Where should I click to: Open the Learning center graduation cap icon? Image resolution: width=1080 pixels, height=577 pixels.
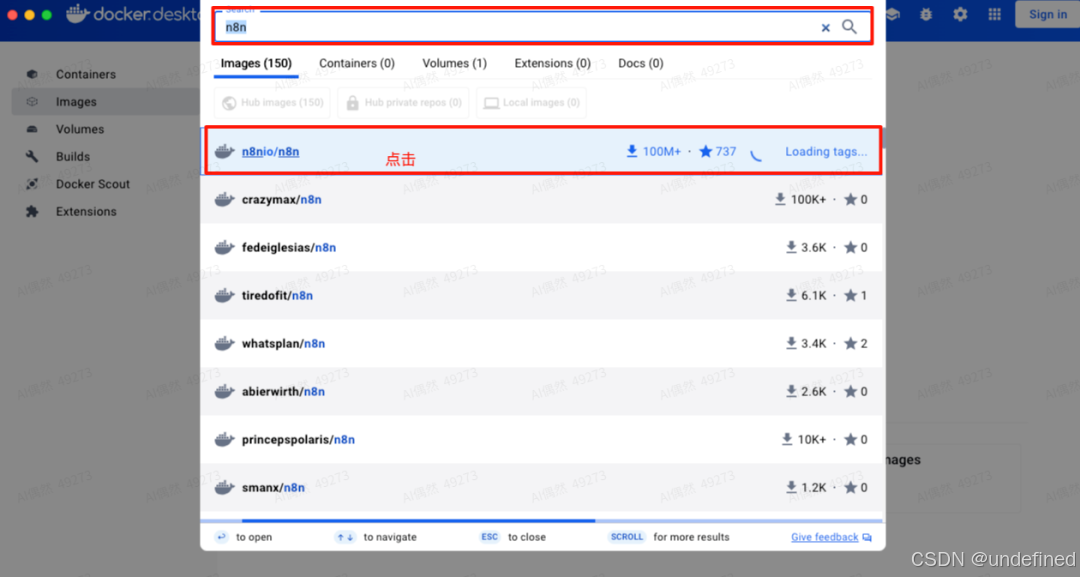pyautogui.click(x=893, y=14)
